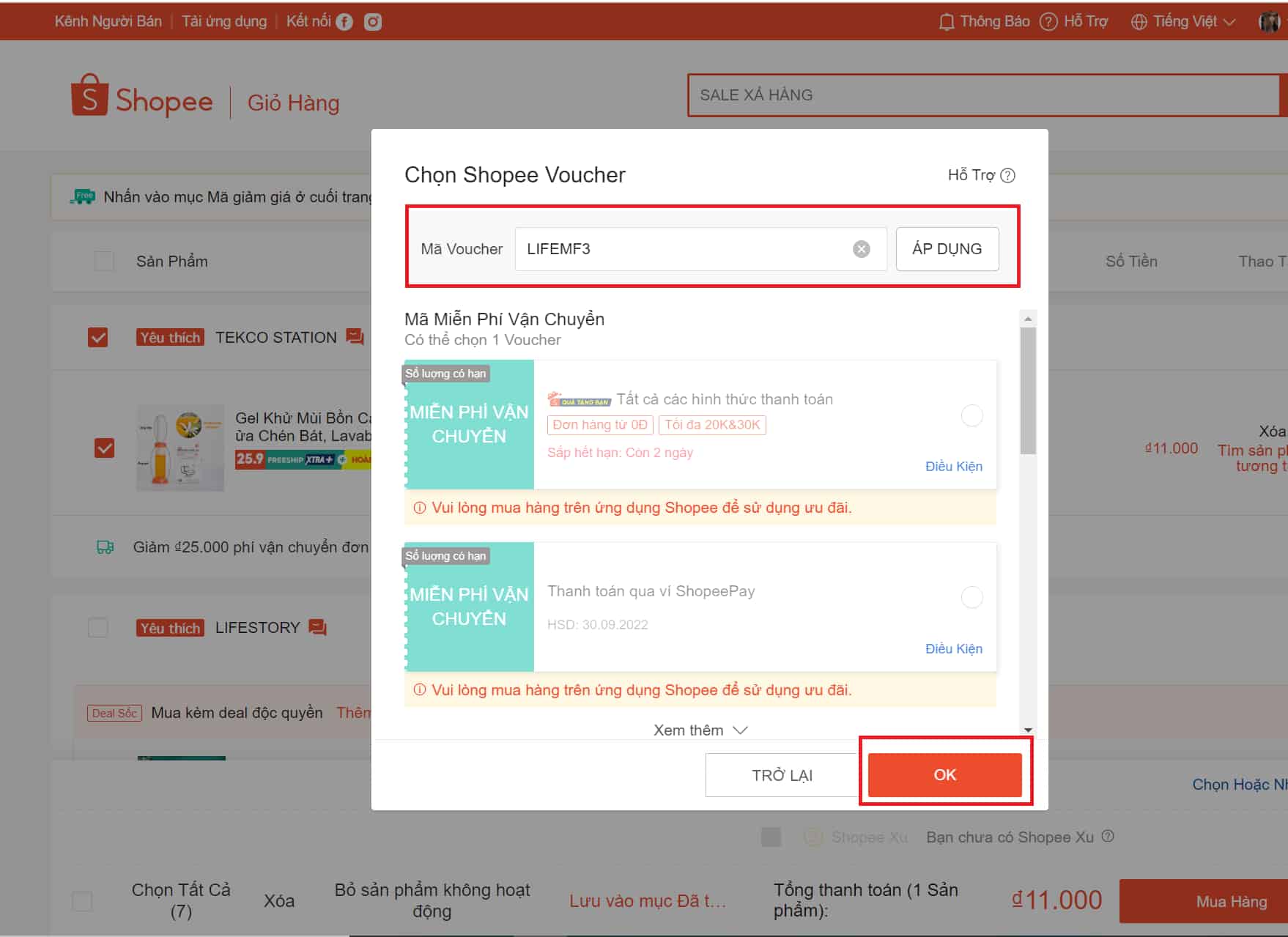Image resolution: width=1288 pixels, height=937 pixels.
Task: Click the Hỗ Trợ help icon in voucher dialog
Action: [1008, 175]
